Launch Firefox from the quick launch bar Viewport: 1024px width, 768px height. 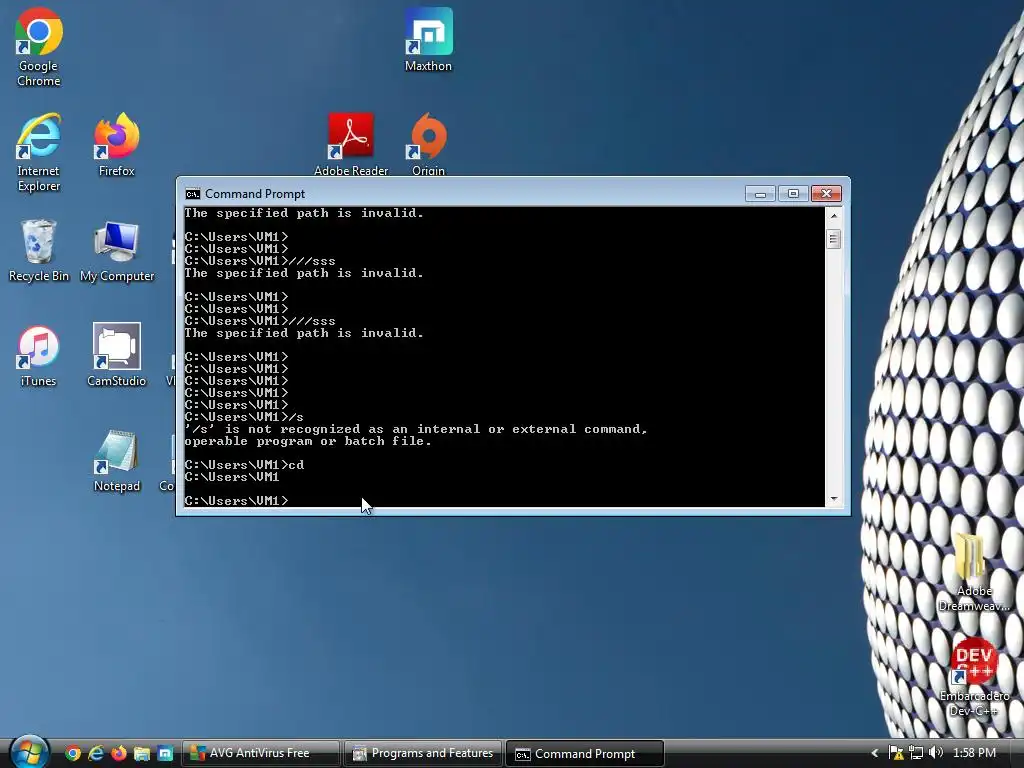[118, 754]
